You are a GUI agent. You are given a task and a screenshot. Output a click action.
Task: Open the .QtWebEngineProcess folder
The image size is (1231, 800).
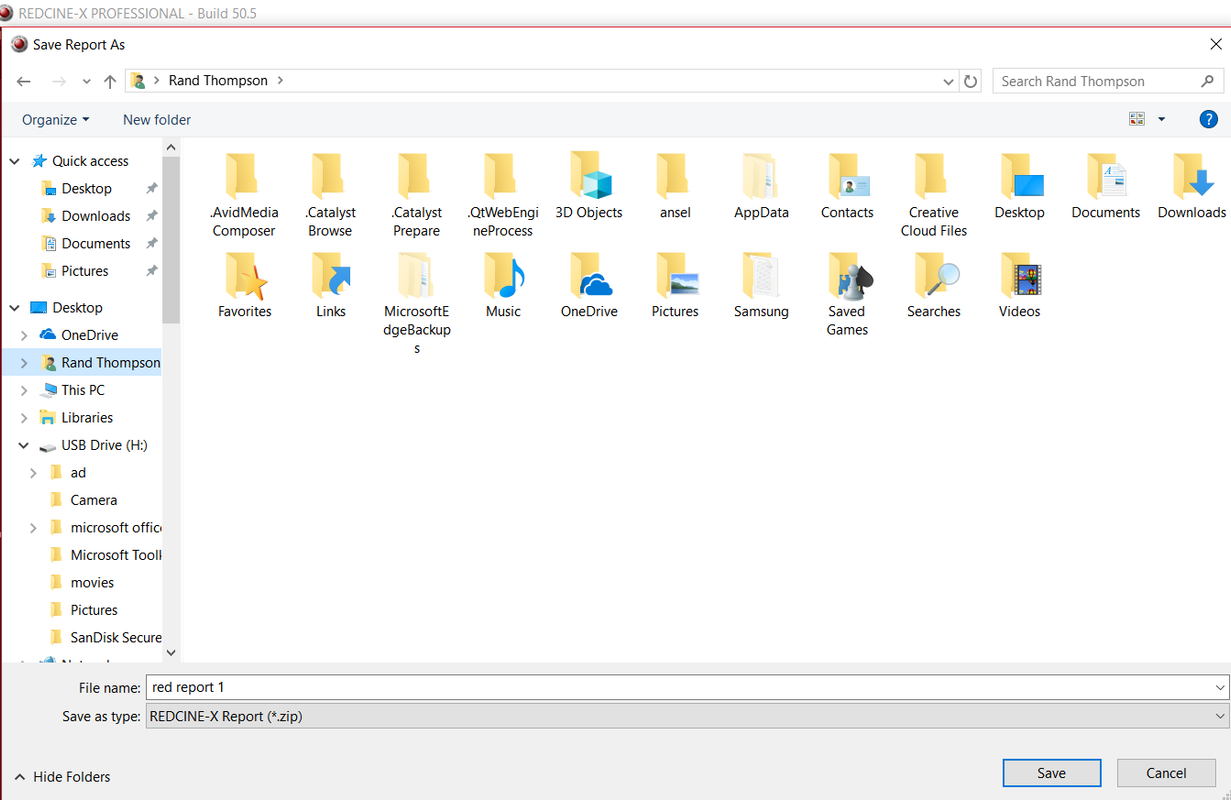(503, 195)
